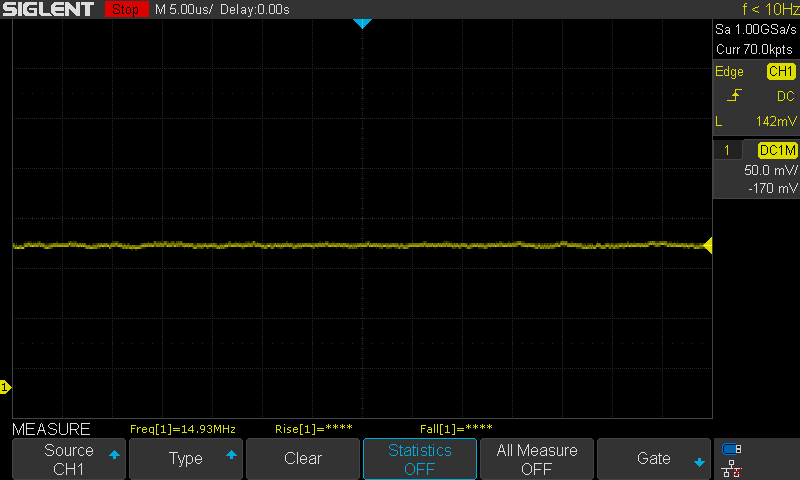Select the trigger level arrow on right edge
The width and height of the screenshot is (800, 480).
[708, 245]
